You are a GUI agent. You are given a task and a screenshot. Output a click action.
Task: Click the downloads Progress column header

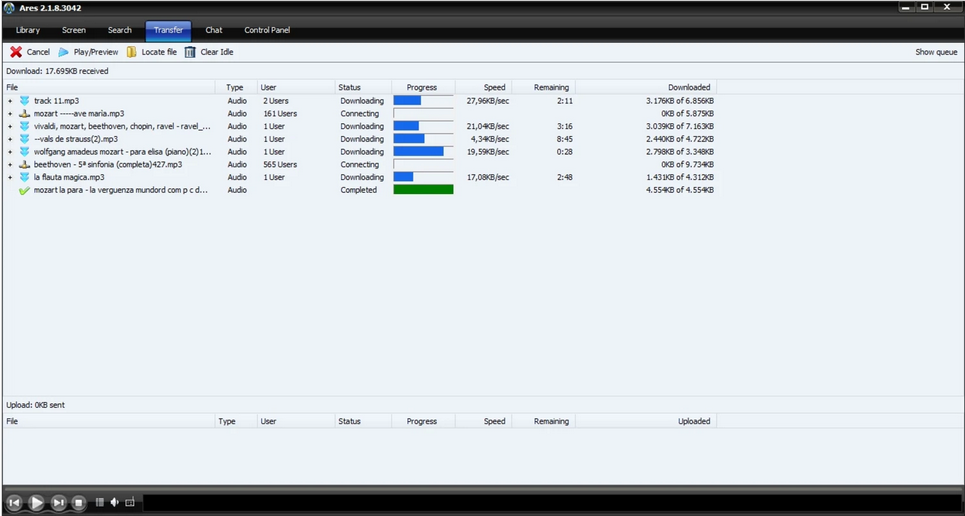click(423, 87)
